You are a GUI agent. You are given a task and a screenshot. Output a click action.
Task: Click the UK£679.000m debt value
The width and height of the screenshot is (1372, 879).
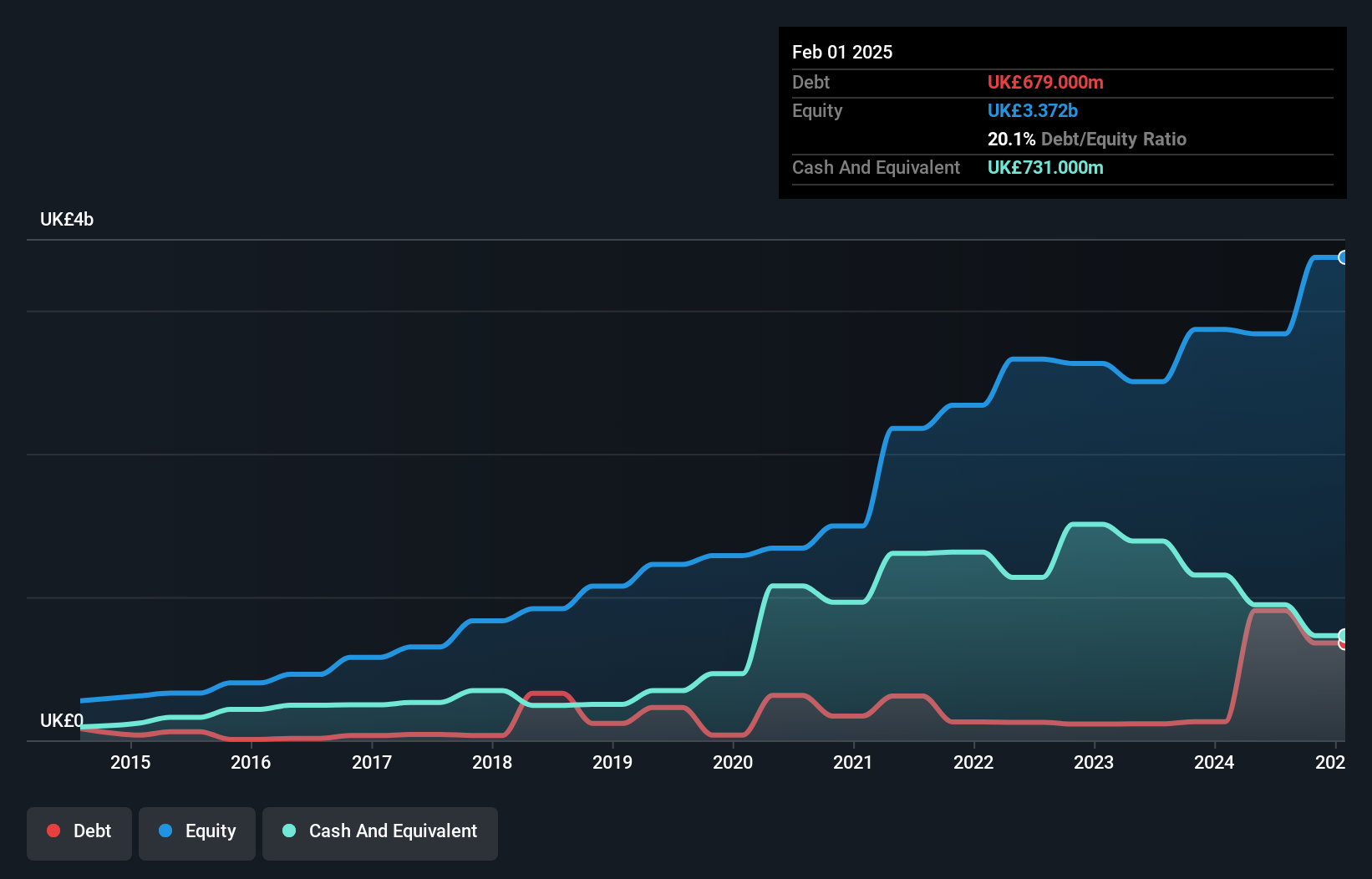point(1045,82)
